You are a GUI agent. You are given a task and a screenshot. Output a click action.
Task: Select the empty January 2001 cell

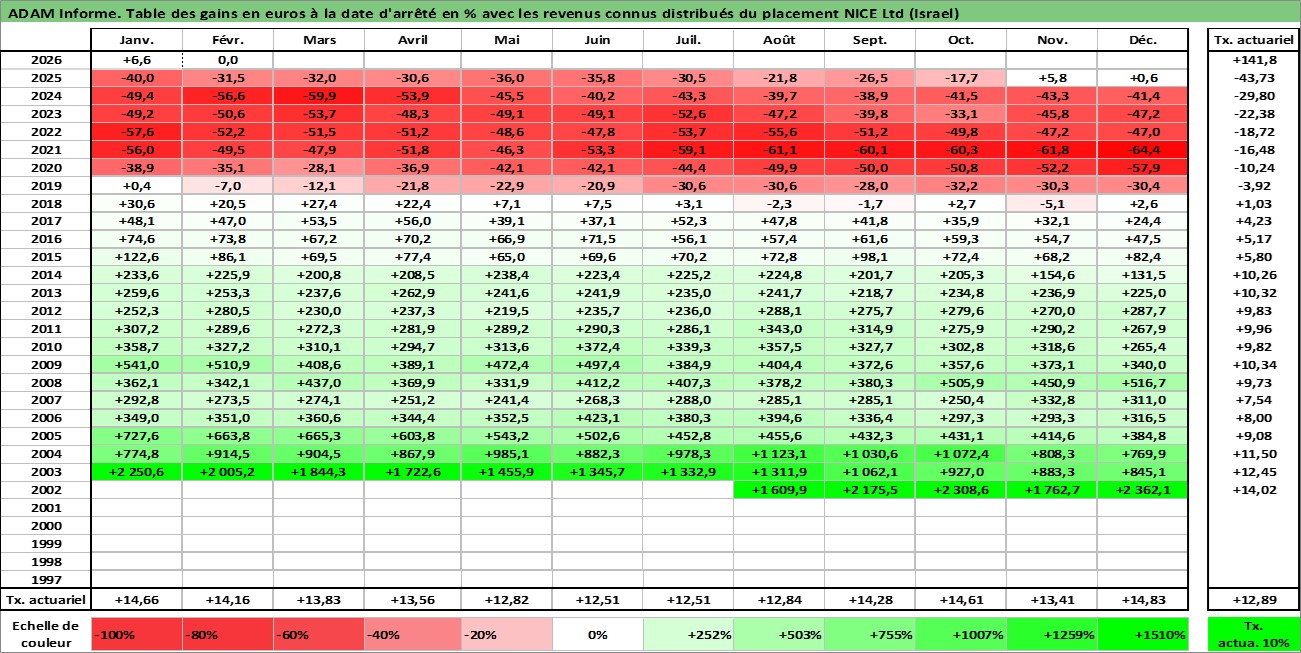point(136,507)
